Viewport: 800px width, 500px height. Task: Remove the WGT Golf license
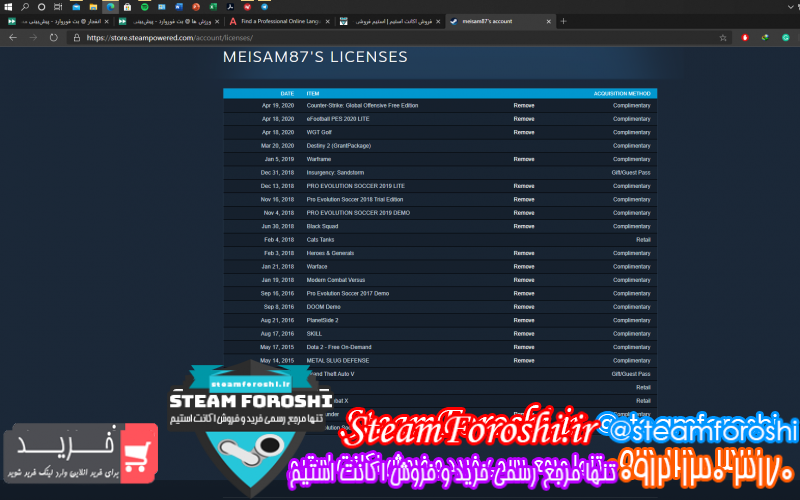tap(523, 132)
